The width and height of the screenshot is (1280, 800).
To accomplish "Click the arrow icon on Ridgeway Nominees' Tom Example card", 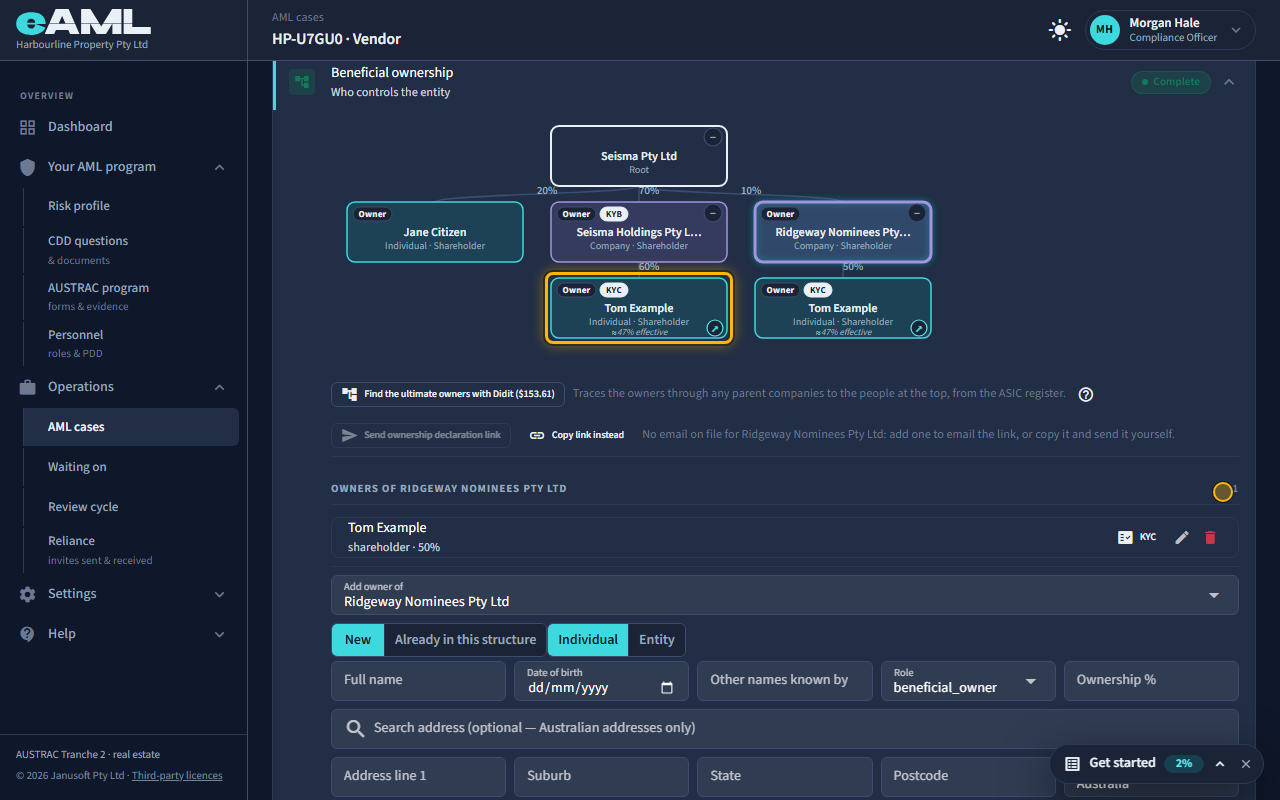I will tap(918, 328).
